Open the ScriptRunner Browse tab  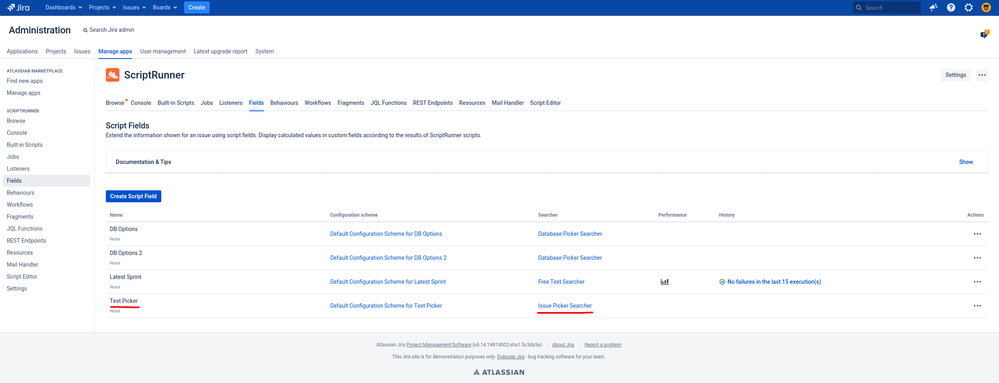pos(115,103)
